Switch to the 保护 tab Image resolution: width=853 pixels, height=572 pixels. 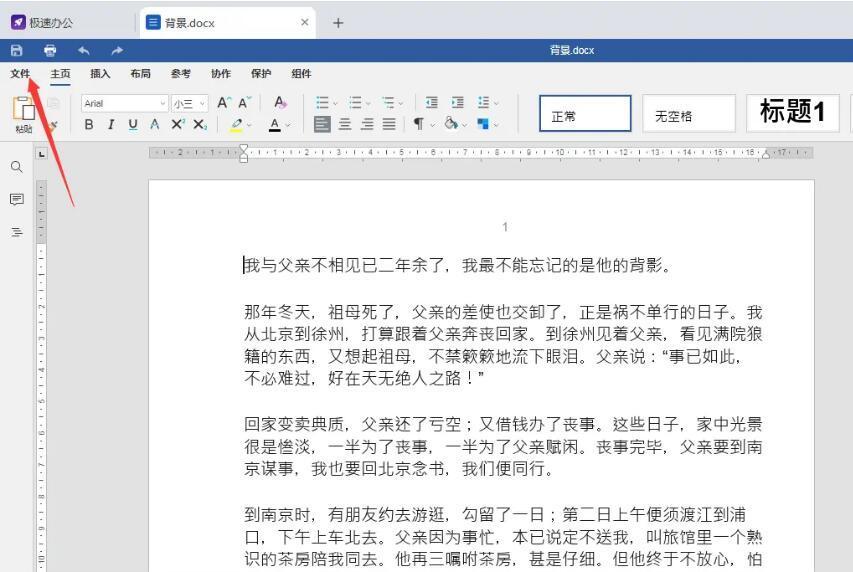point(261,73)
